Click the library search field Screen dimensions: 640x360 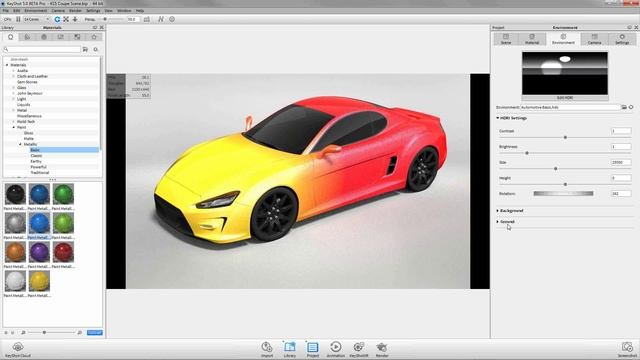[42, 49]
